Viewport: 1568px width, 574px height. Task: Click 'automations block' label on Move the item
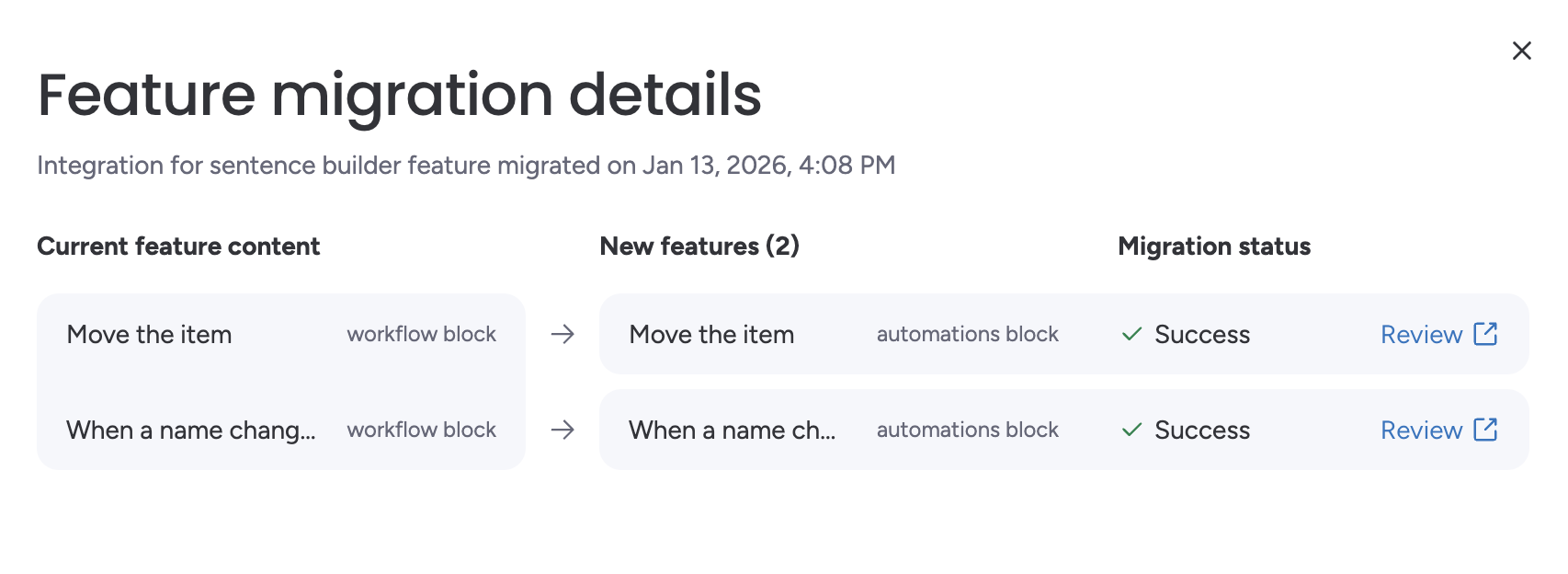pos(967,335)
